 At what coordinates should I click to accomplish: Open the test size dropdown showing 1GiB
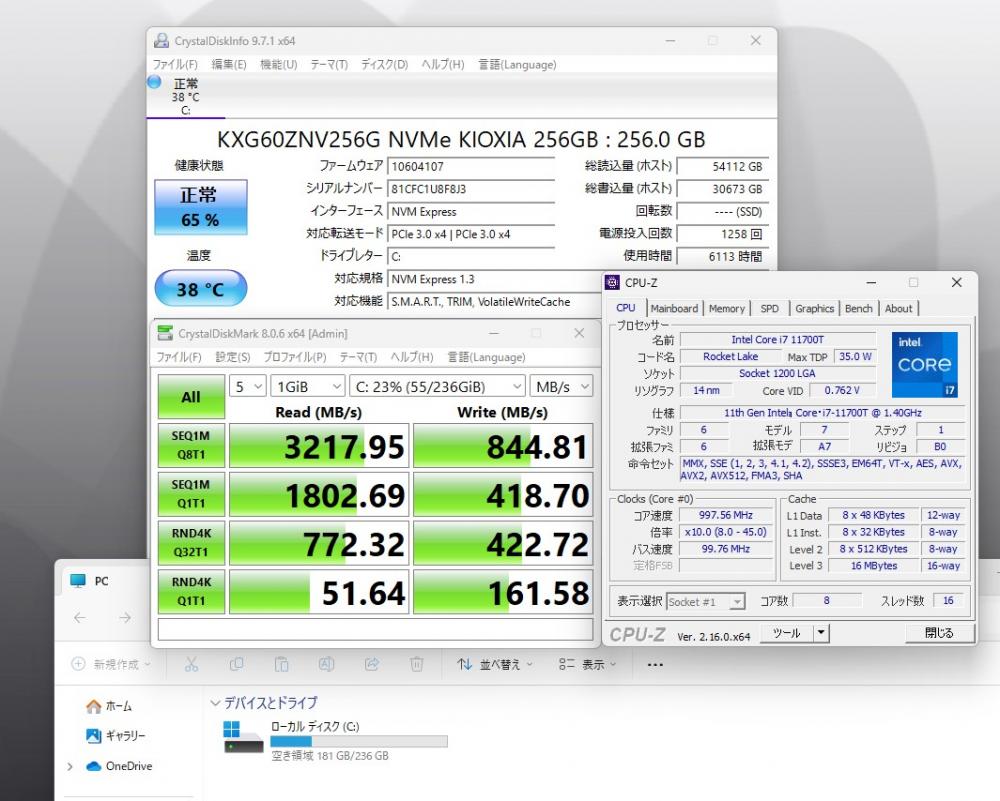pyautogui.click(x=308, y=386)
